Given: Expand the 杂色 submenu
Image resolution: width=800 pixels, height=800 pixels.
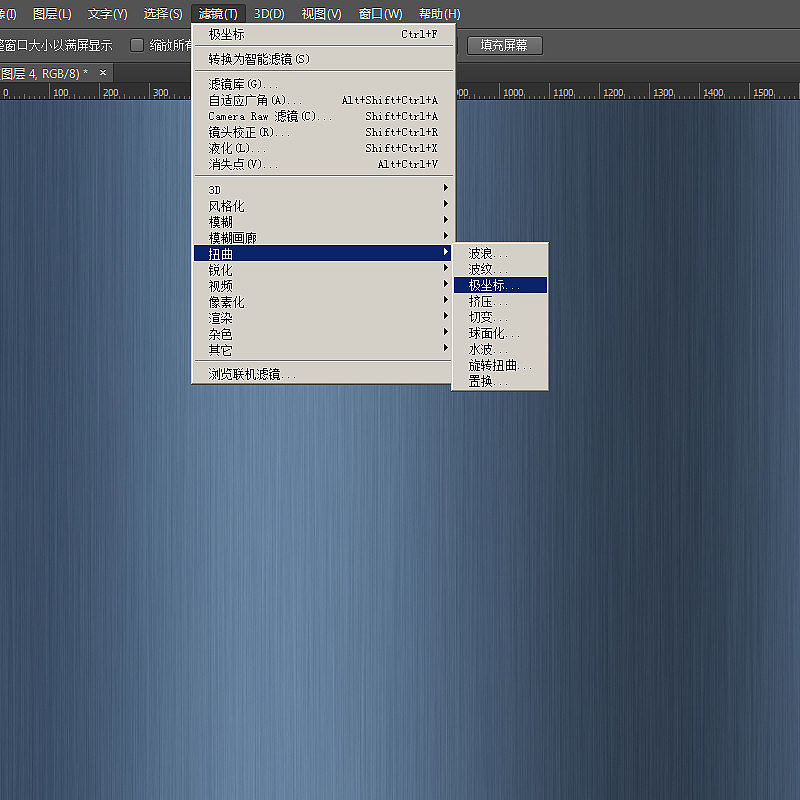Looking at the screenshot, I should click(x=322, y=334).
